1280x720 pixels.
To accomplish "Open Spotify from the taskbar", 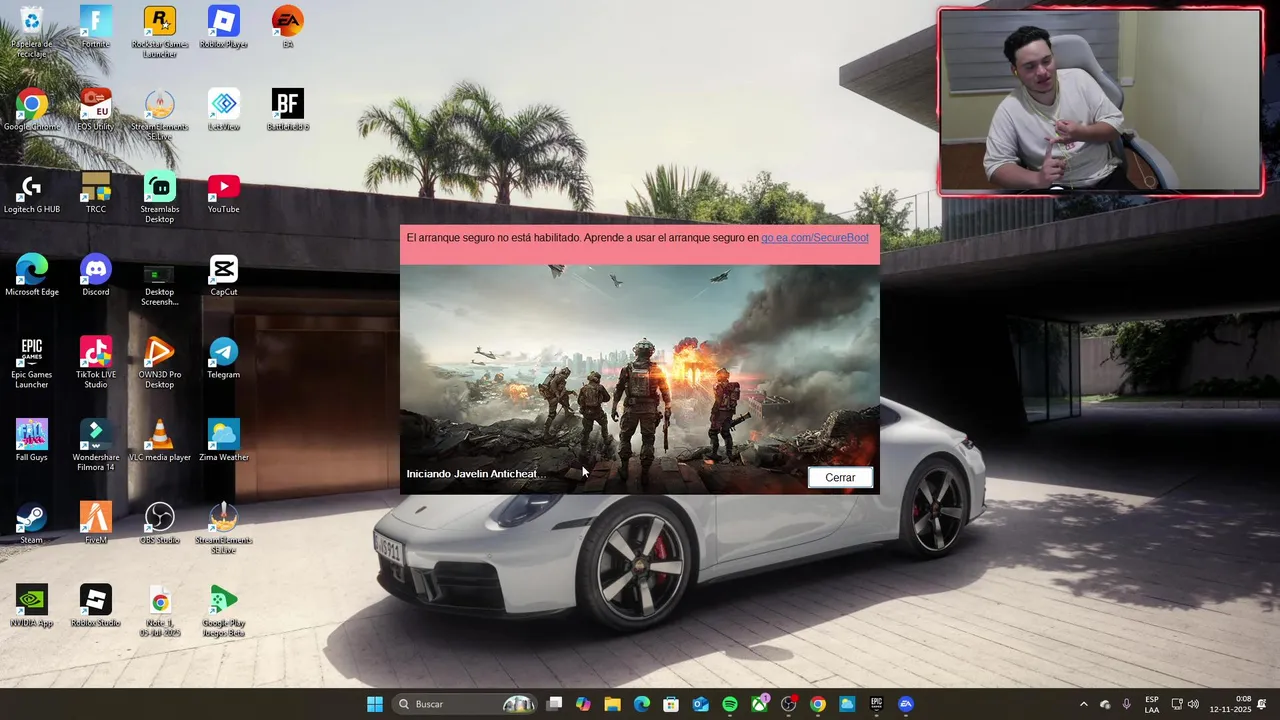I will (730, 704).
